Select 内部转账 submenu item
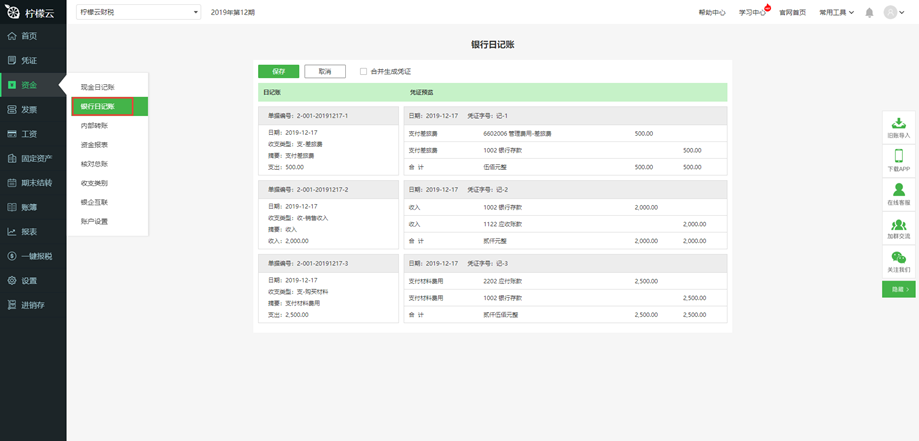Screen dimensions: 919x441 pos(94,125)
